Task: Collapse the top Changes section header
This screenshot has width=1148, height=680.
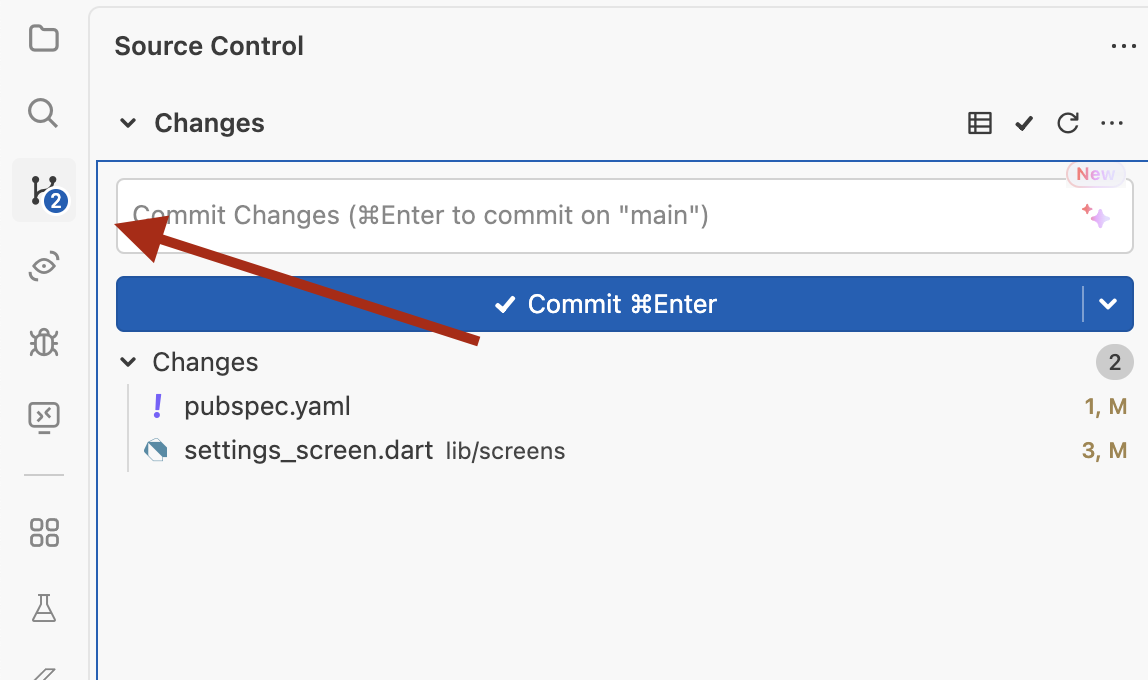Action: [128, 123]
